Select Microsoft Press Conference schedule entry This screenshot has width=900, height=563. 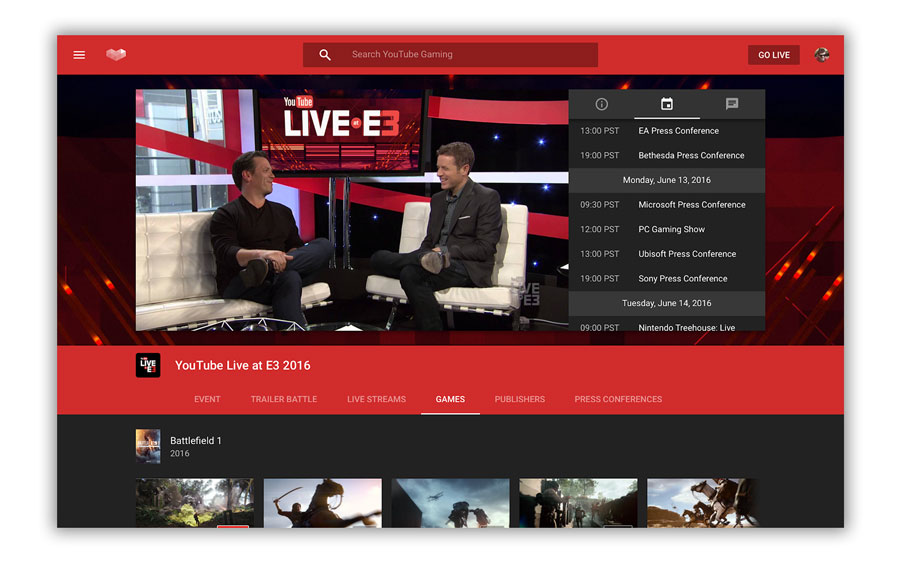click(667, 205)
